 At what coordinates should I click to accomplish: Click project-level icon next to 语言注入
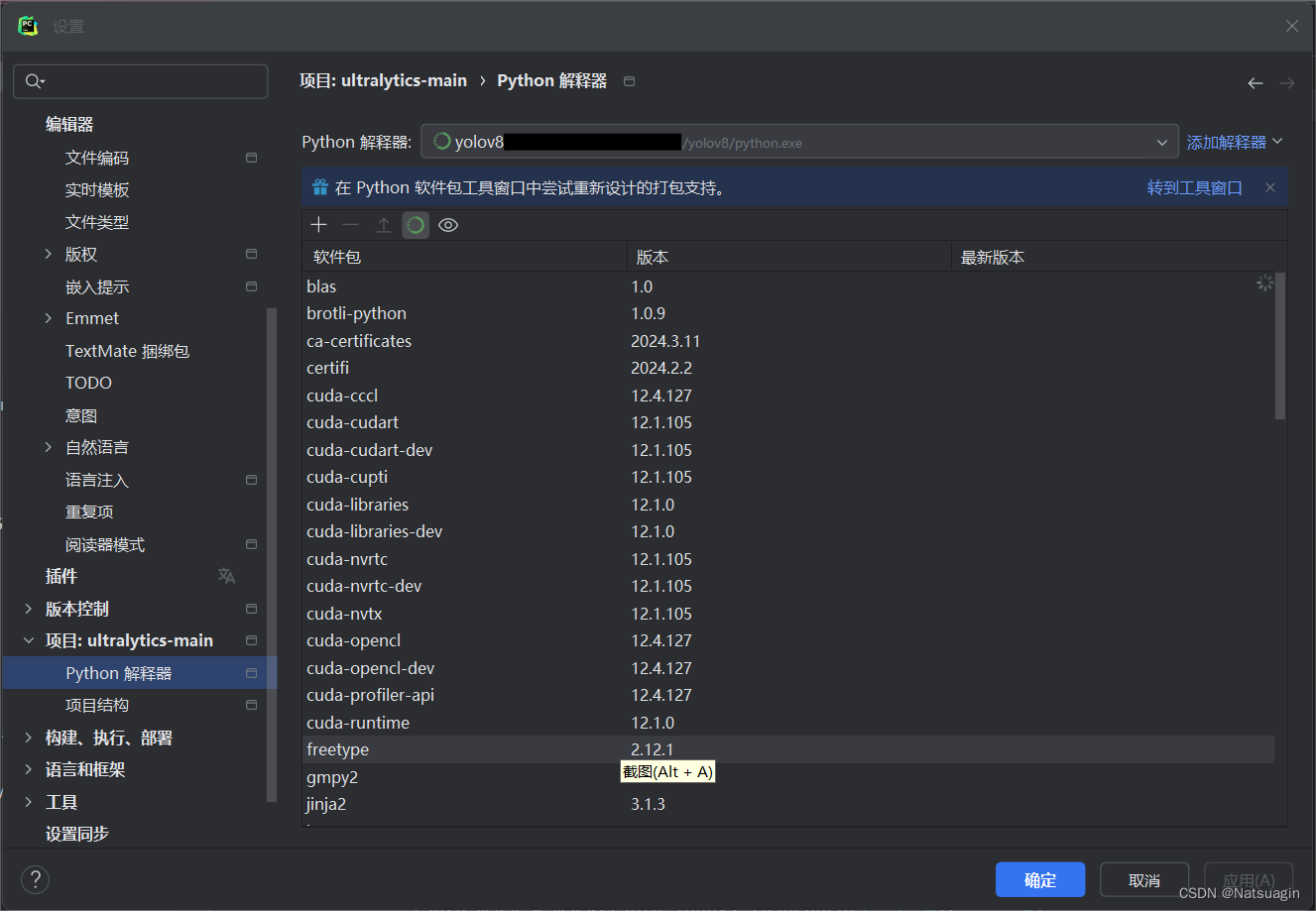pyautogui.click(x=251, y=480)
